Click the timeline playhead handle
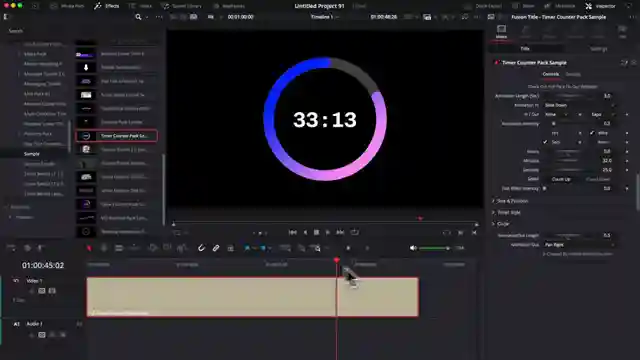This screenshot has width=640, height=360. [x=336, y=260]
